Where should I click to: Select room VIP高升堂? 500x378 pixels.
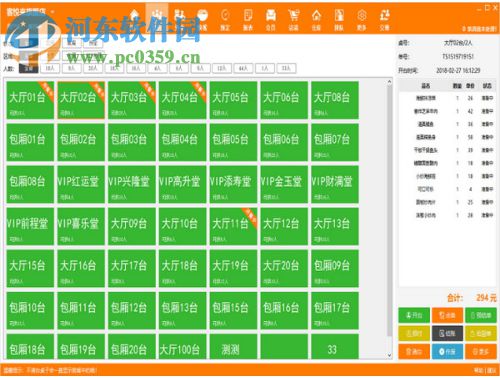pos(182,184)
